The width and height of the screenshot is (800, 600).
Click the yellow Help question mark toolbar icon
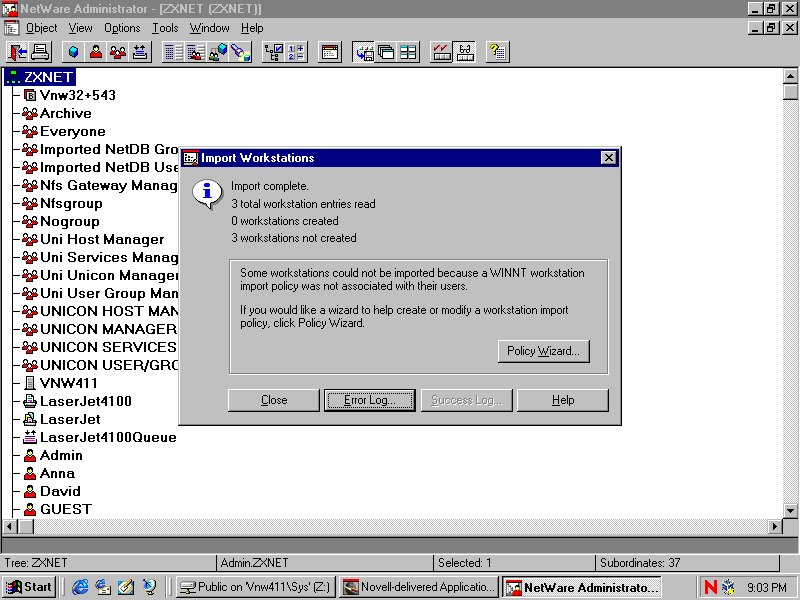tap(497, 52)
